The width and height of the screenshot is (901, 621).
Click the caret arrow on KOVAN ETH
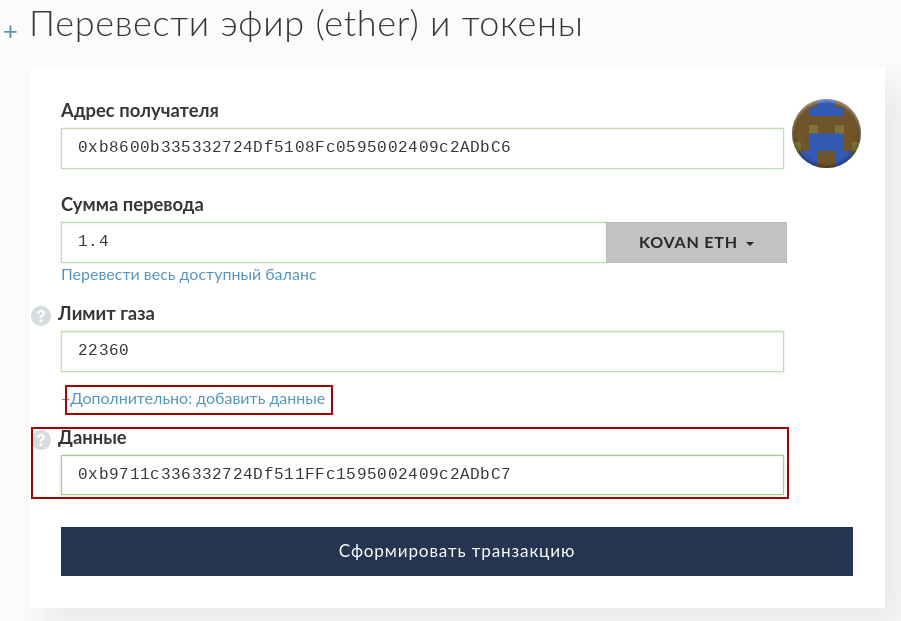[750, 244]
